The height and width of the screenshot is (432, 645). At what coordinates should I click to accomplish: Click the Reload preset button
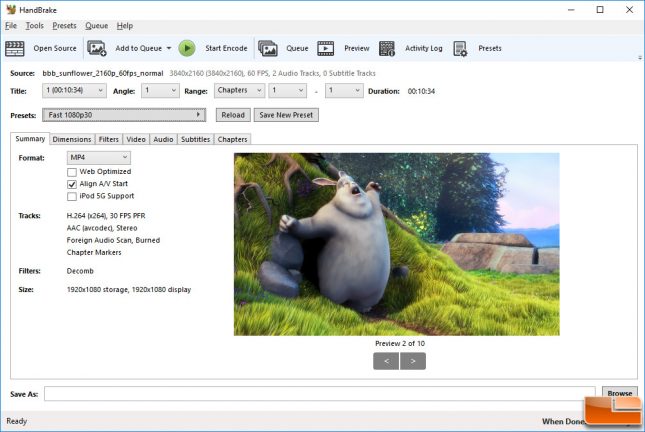[x=233, y=115]
